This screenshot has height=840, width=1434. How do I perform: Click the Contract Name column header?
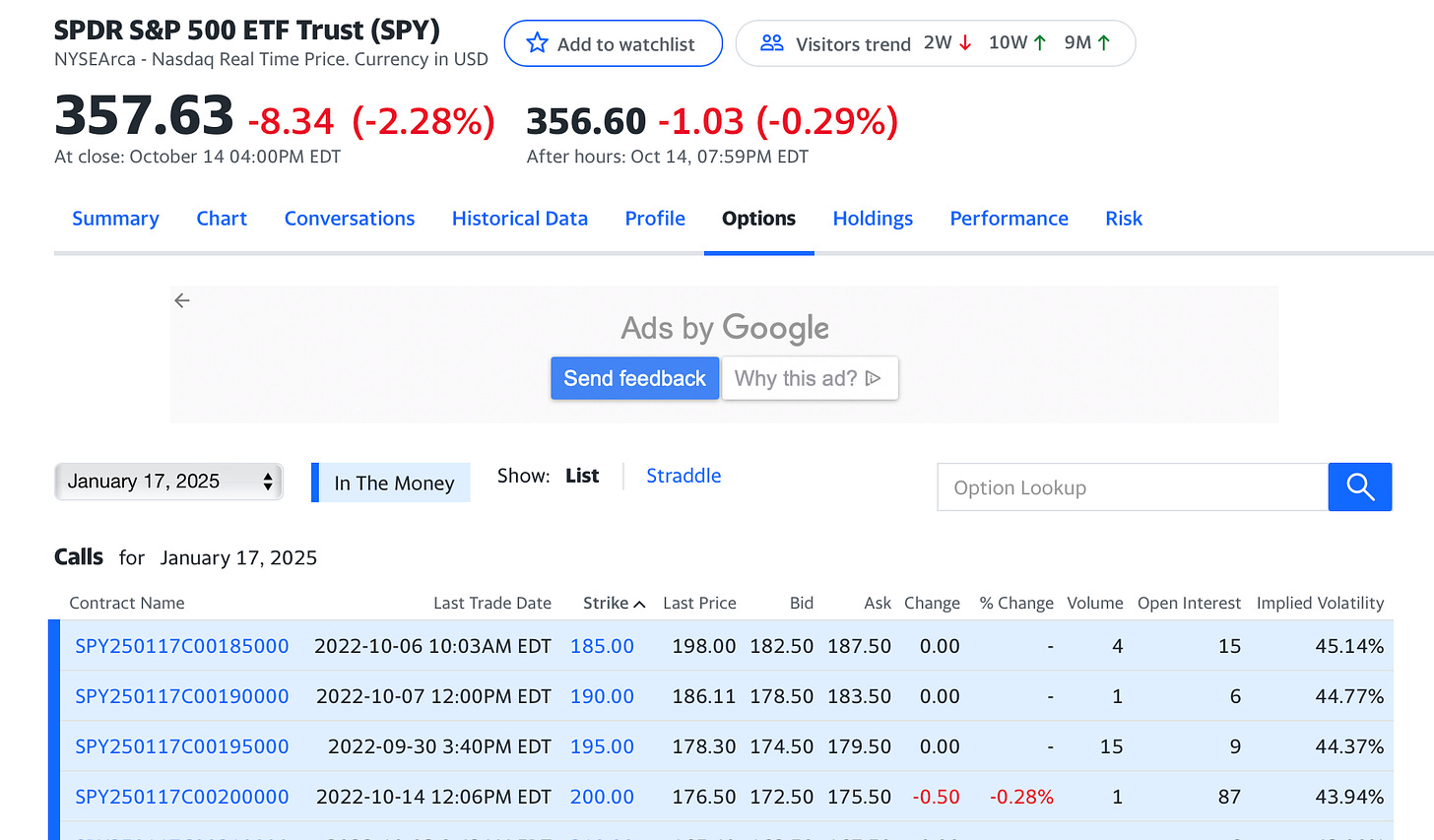click(127, 603)
